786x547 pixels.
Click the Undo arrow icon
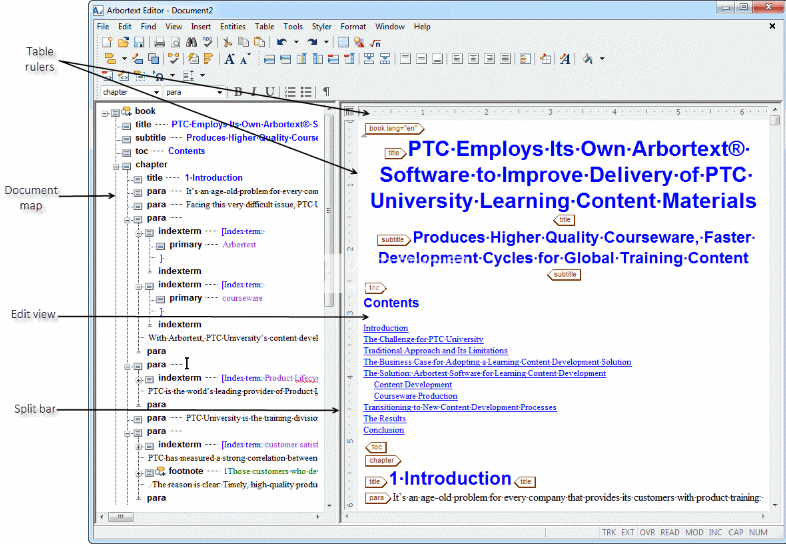[282, 42]
